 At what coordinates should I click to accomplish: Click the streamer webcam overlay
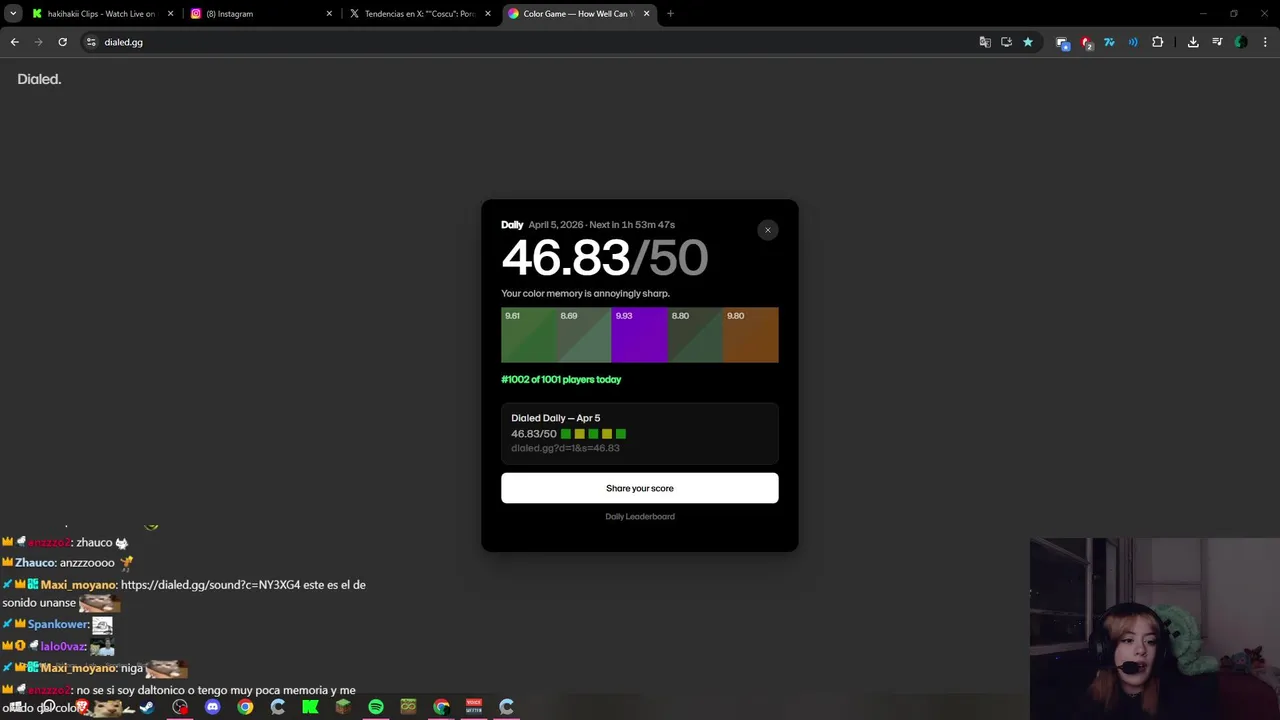click(x=1155, y=629)
